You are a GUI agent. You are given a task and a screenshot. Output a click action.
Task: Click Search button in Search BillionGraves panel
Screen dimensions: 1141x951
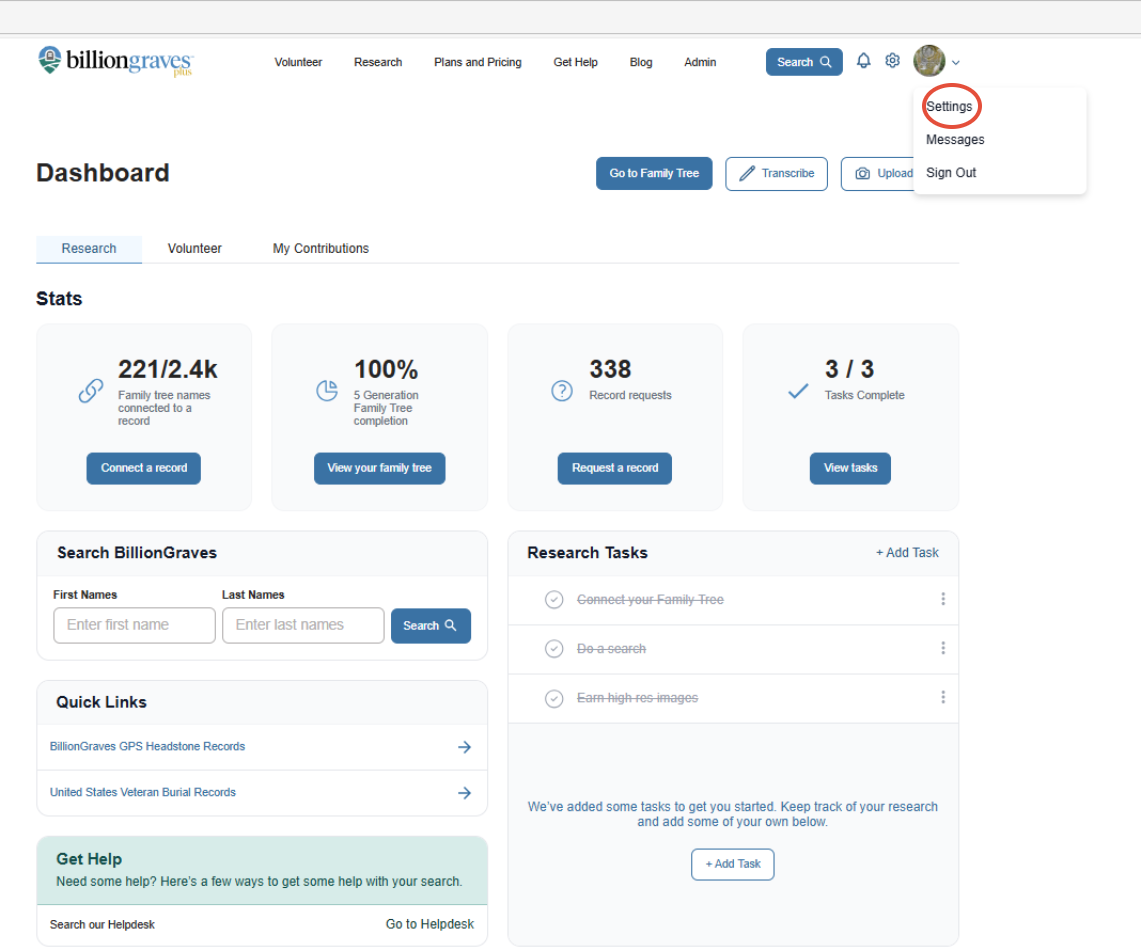(431, 626)
